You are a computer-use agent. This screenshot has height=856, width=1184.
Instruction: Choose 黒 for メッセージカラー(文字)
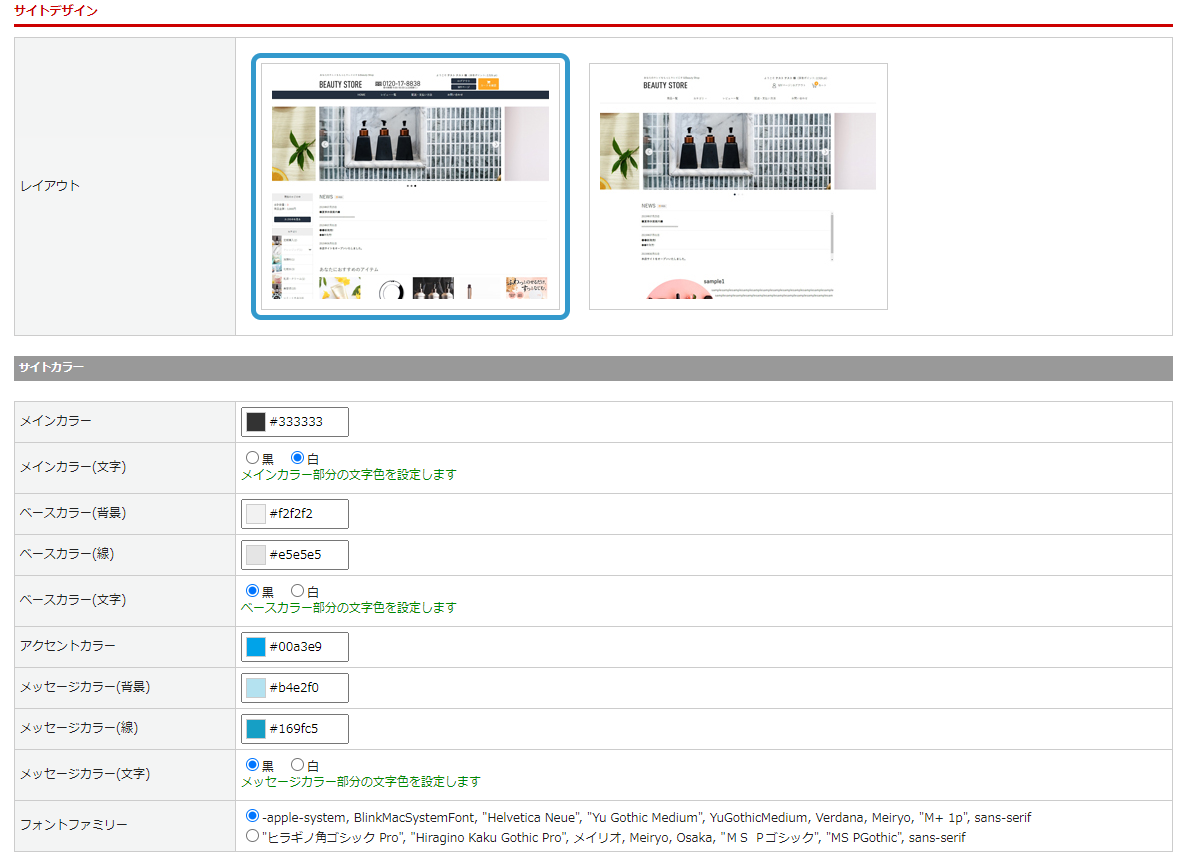tap(252, 765)
